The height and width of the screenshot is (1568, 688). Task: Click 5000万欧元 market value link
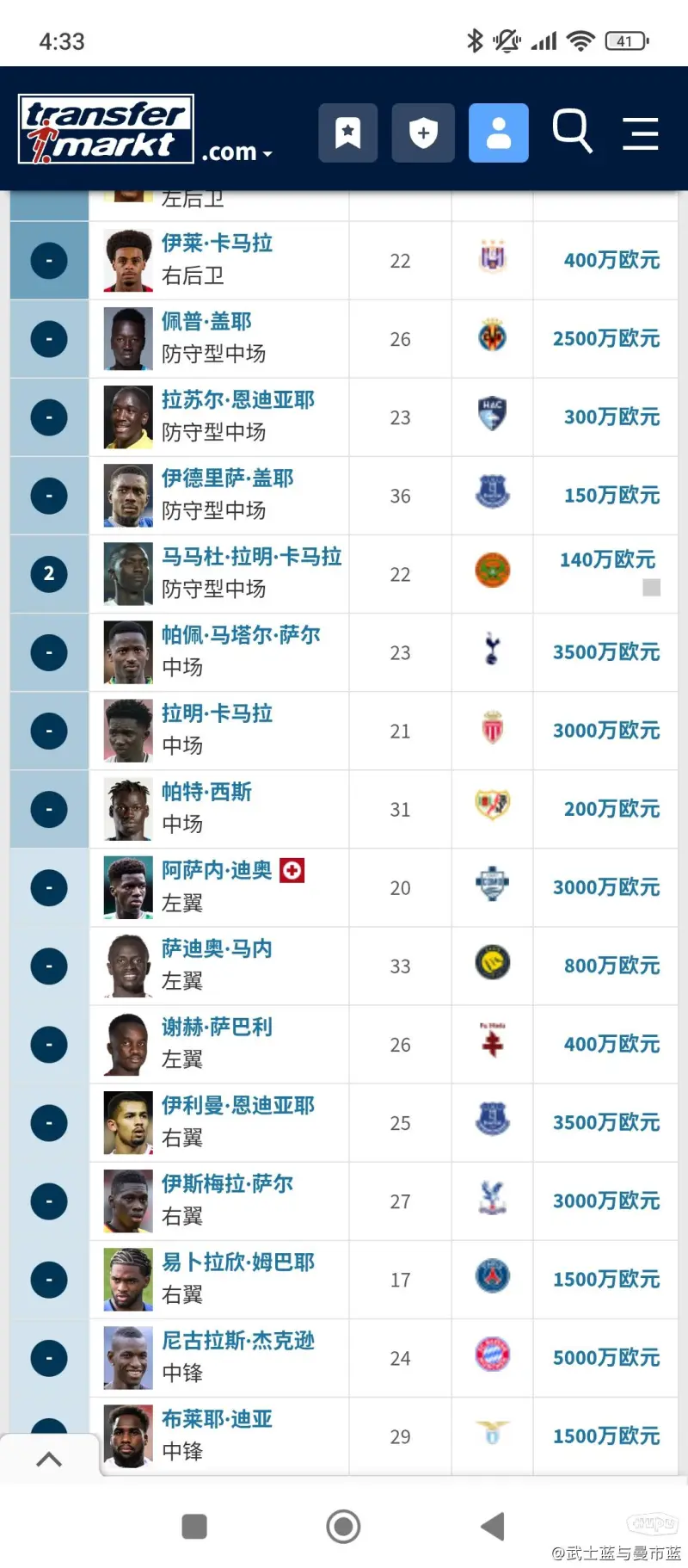606,1357
